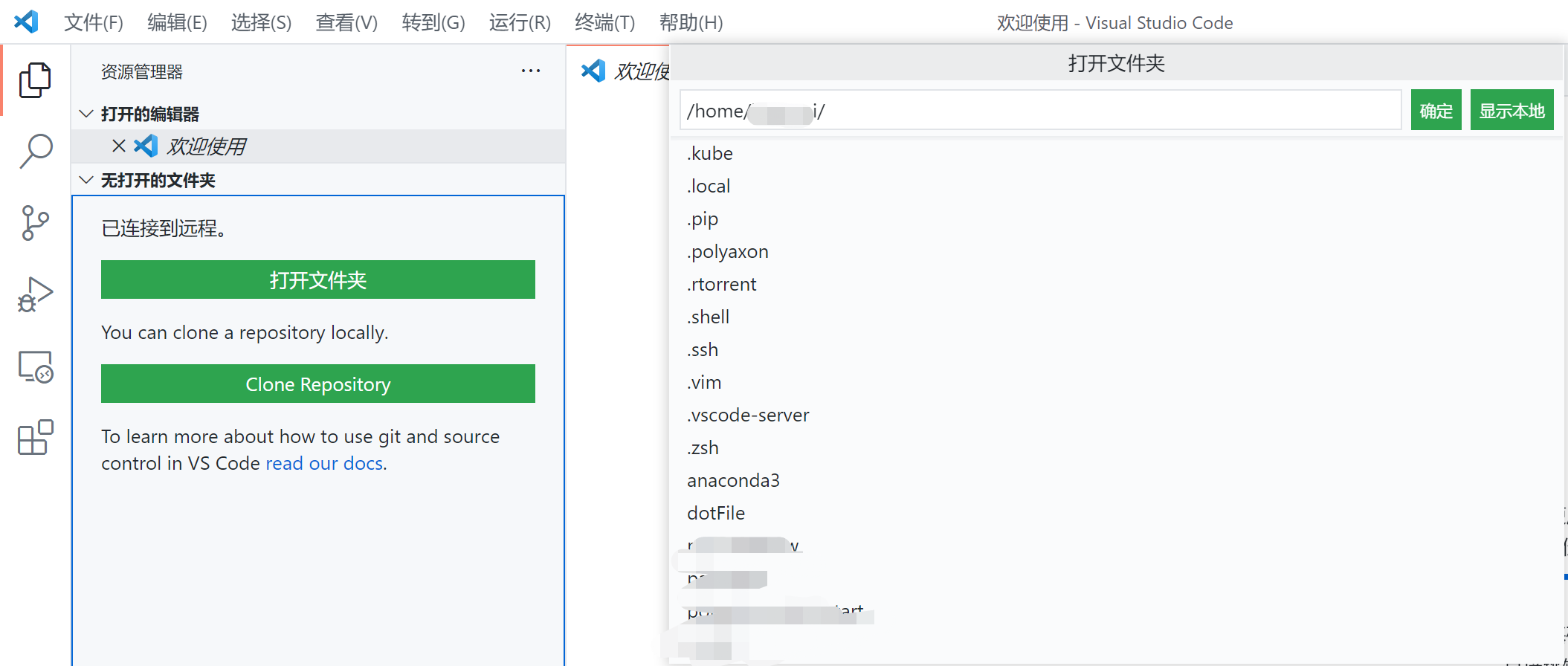Close the 欢迎使用 editor with the X icon

click(x=118, y=146)
